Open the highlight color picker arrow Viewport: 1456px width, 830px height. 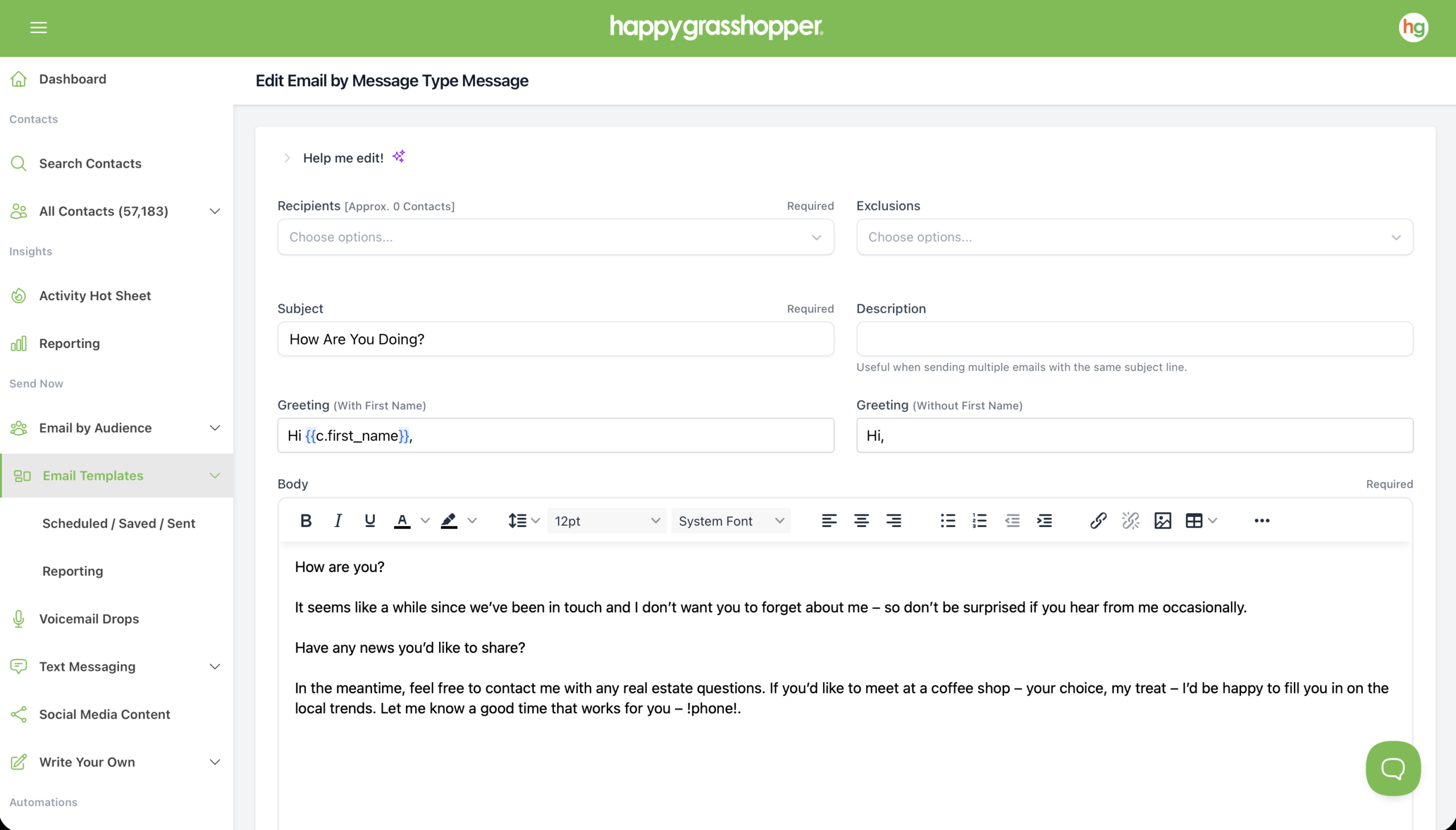471,521
